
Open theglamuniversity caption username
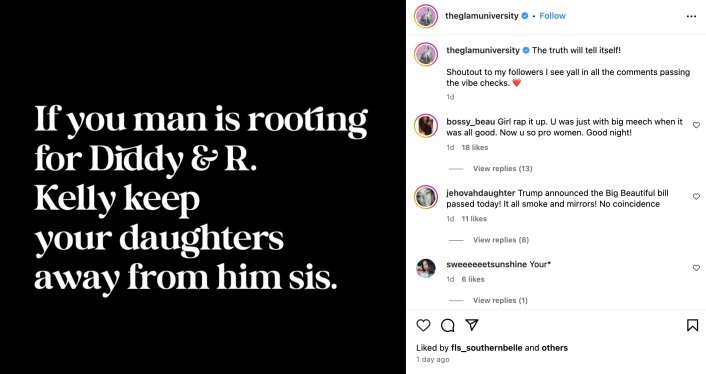point(483,50)
